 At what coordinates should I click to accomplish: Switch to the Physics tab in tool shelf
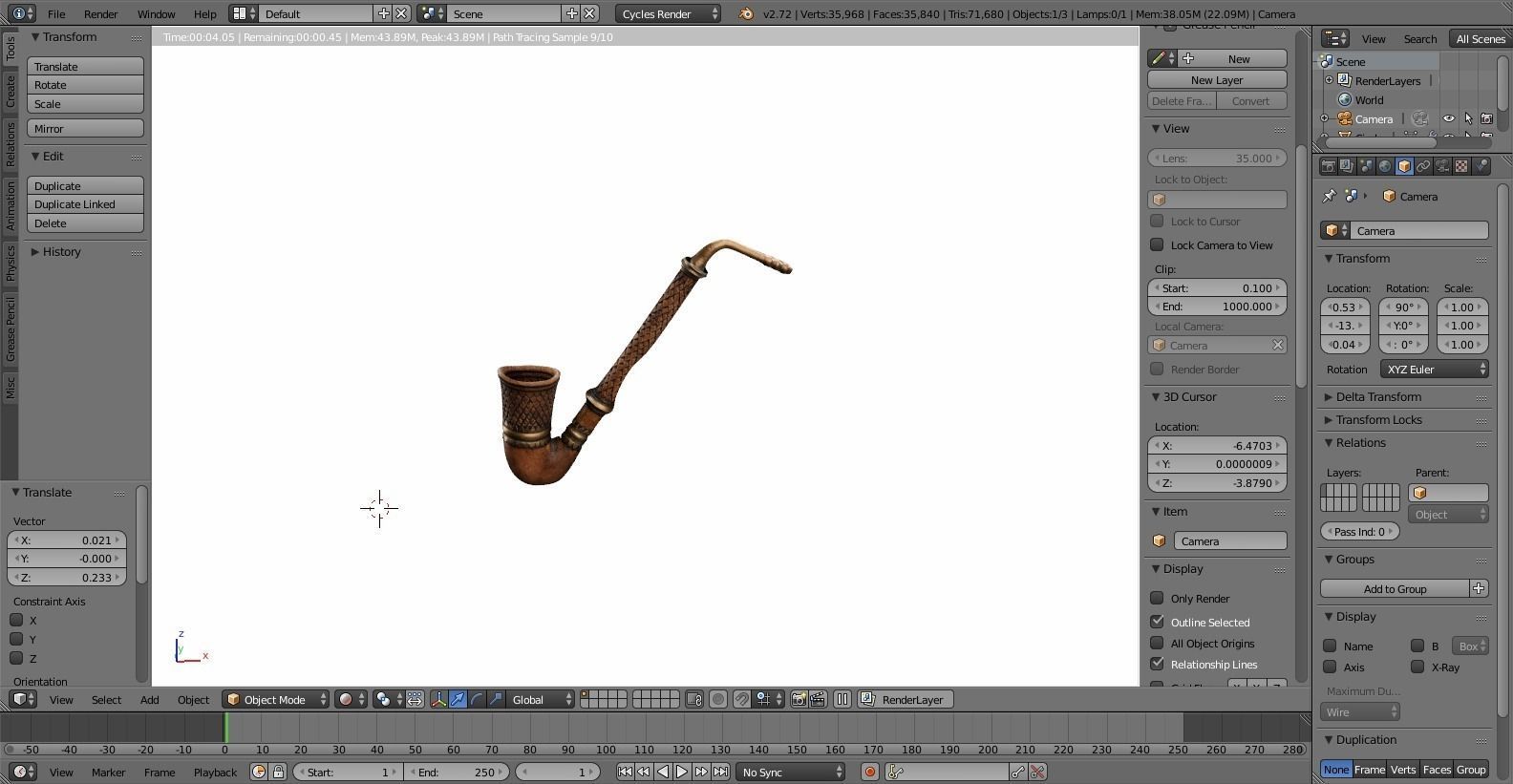(x=10, y=263)
